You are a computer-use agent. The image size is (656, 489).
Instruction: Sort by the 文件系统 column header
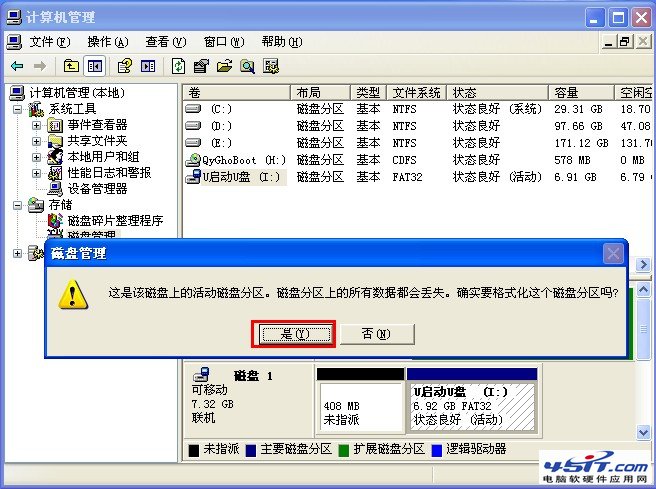417,92
